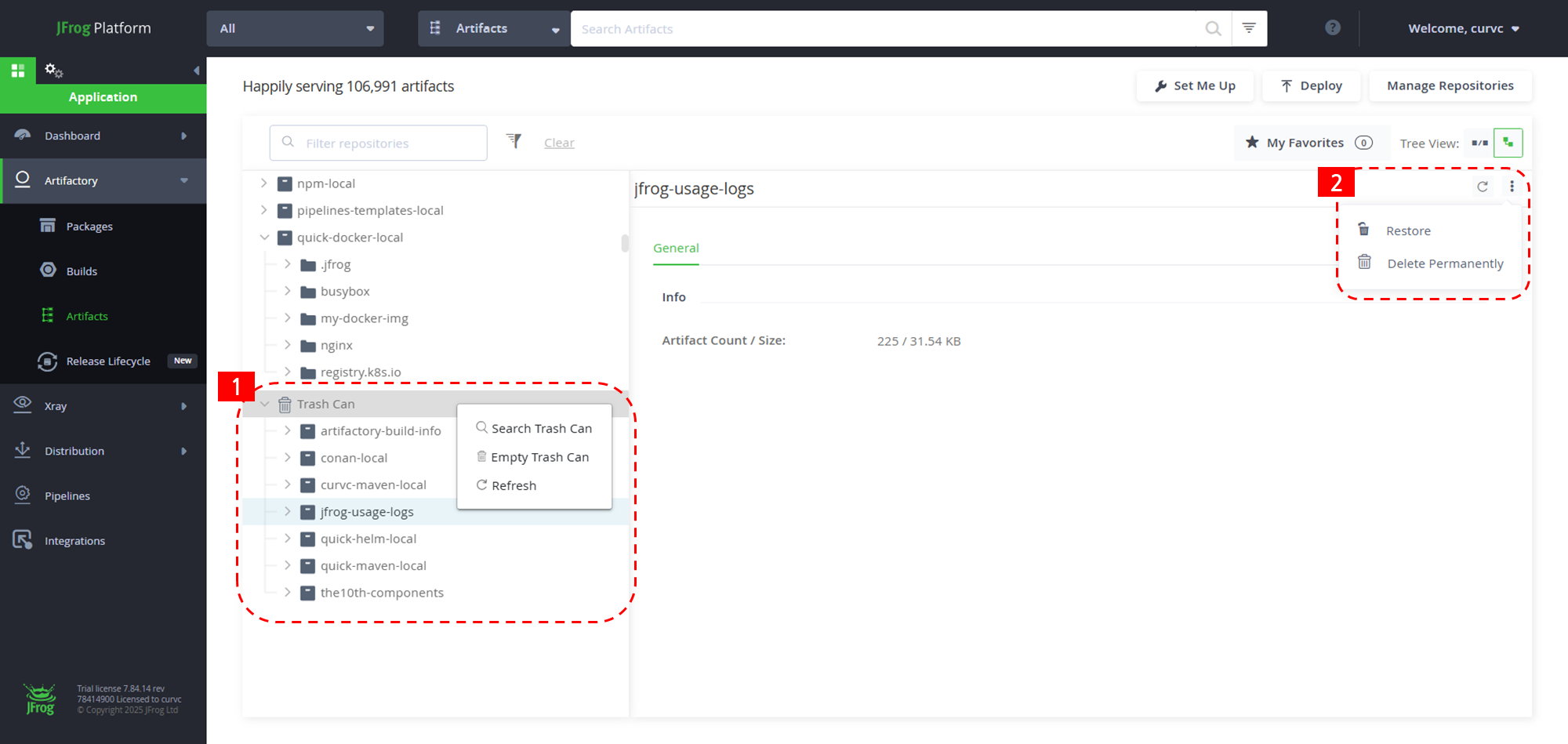Collapse the quick-docker-local repository

pyautogui.click(x=264, y=238)
